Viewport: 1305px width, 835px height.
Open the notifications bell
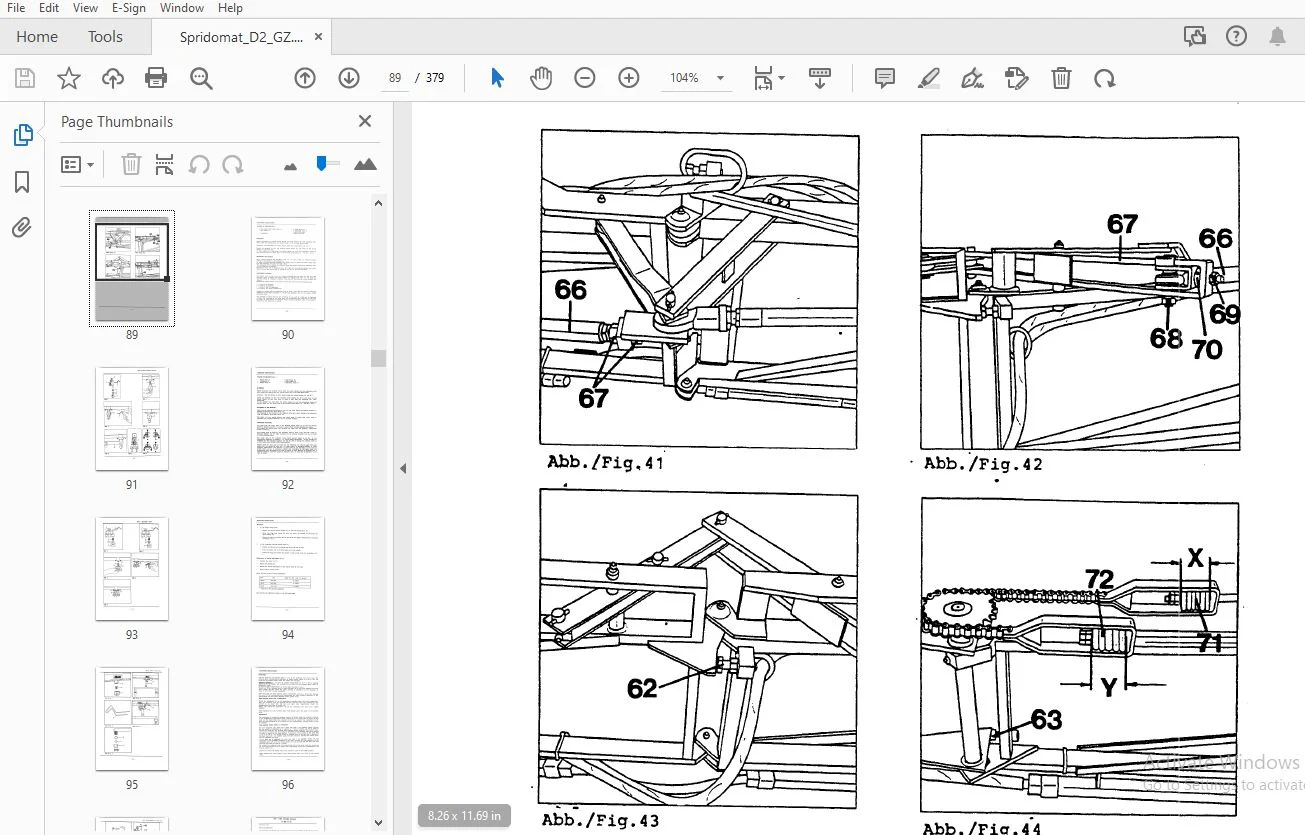[1277, 37]
